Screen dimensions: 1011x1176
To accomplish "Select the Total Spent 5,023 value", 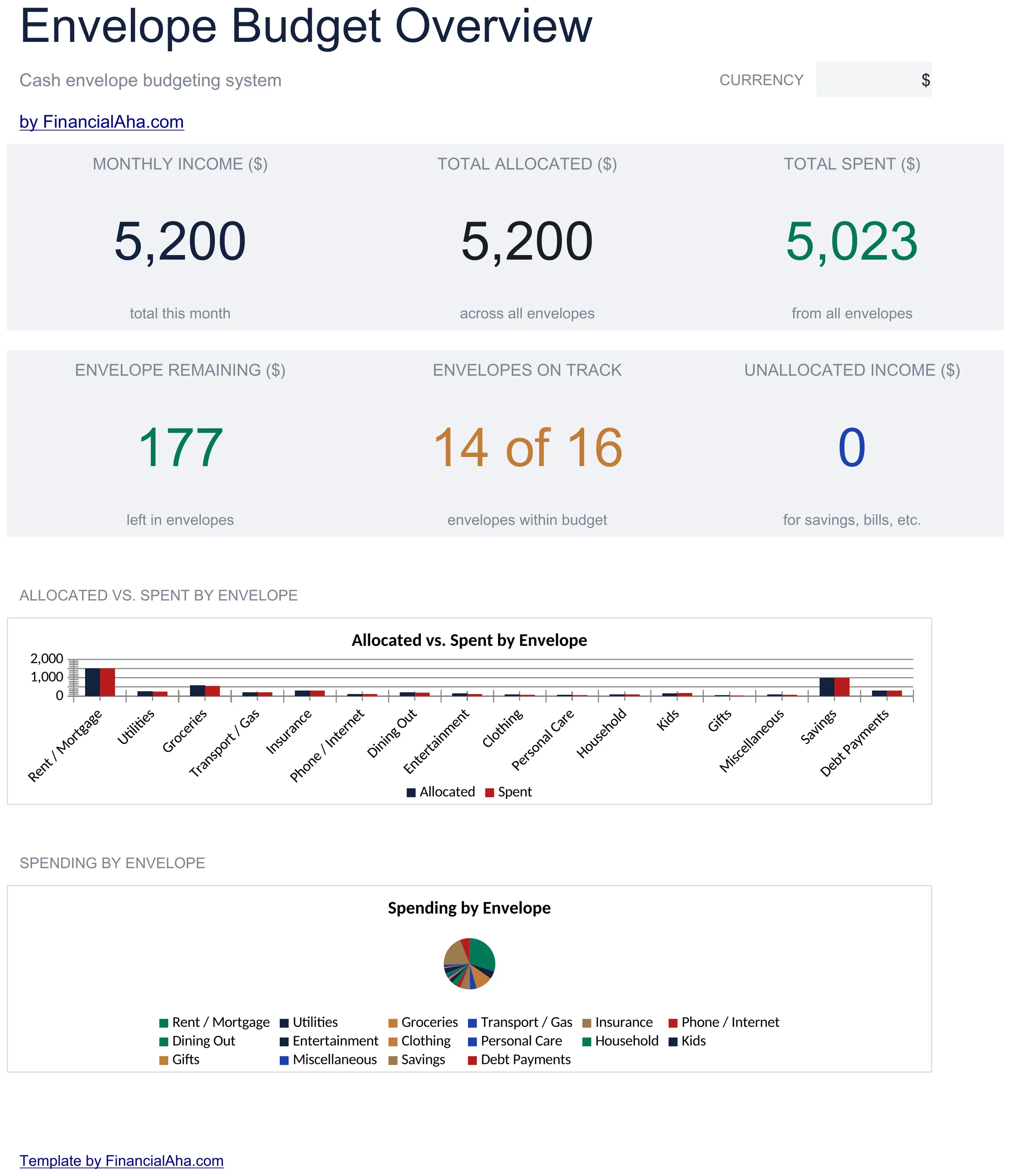I will coord(851,242).
